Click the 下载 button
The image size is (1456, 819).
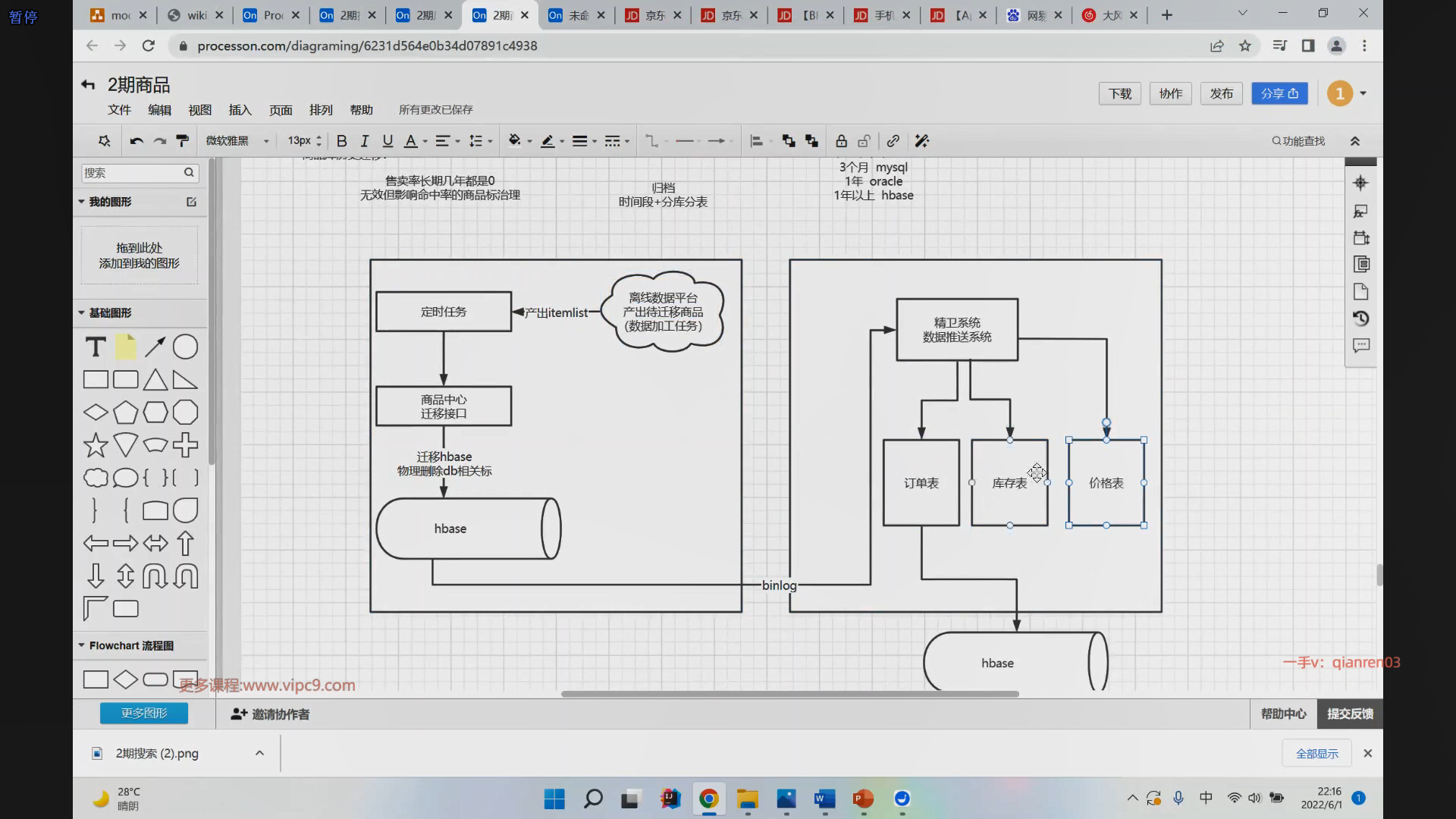point(1119,93)
